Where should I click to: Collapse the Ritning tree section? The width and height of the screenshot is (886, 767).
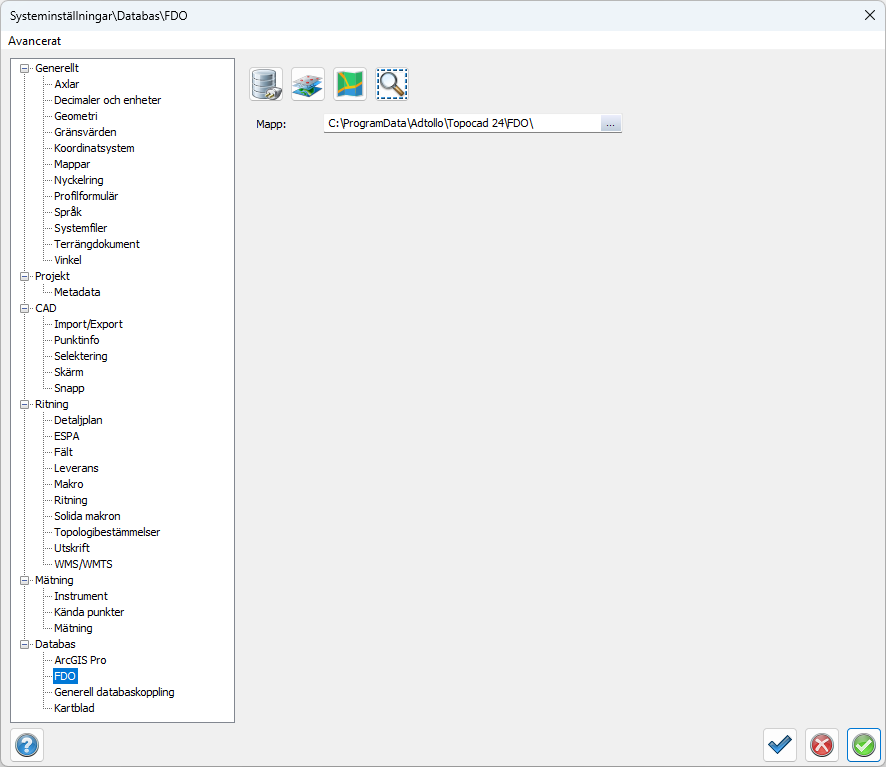[25, 404]
